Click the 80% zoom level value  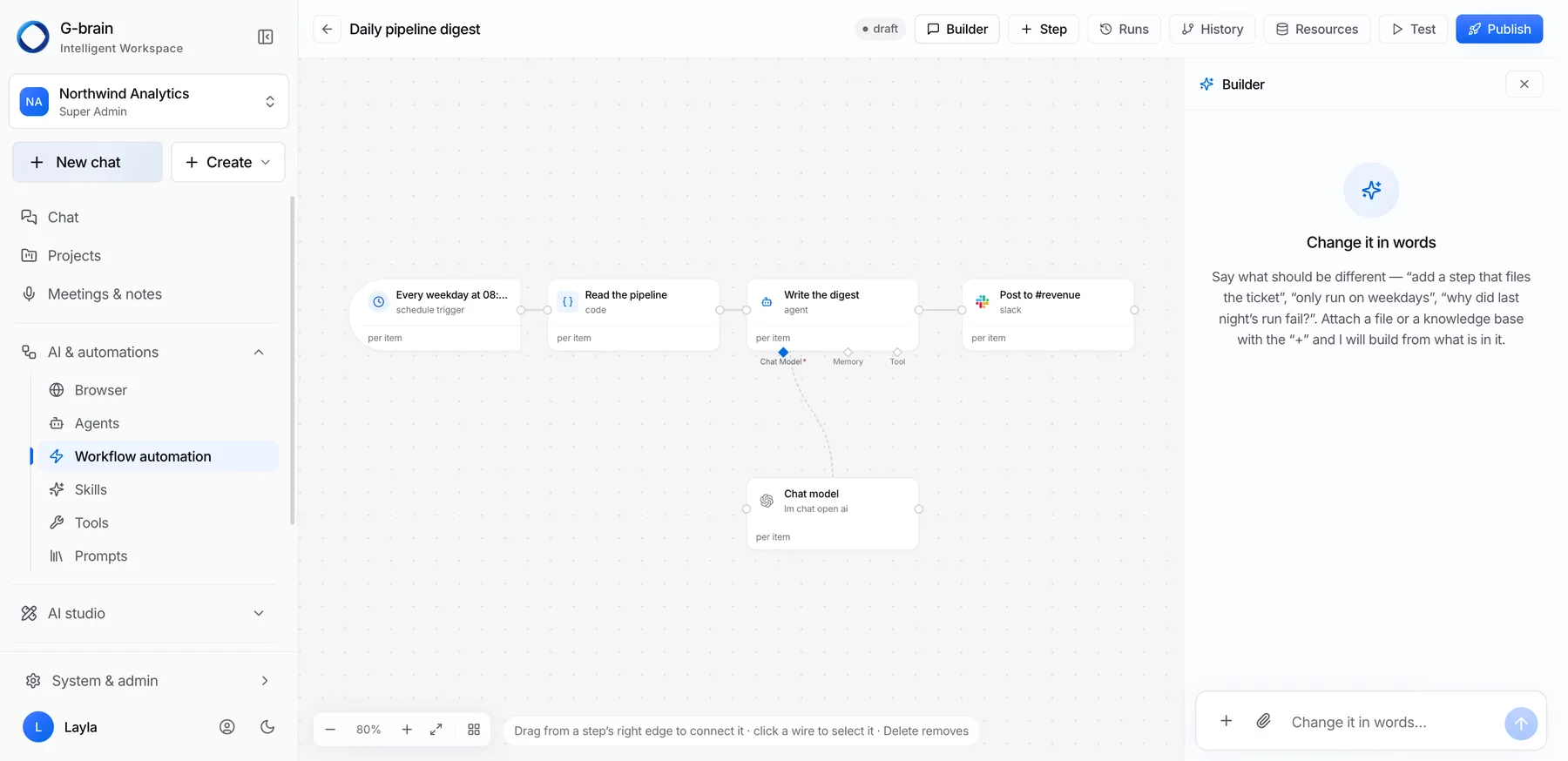click(x=368, y=730)
